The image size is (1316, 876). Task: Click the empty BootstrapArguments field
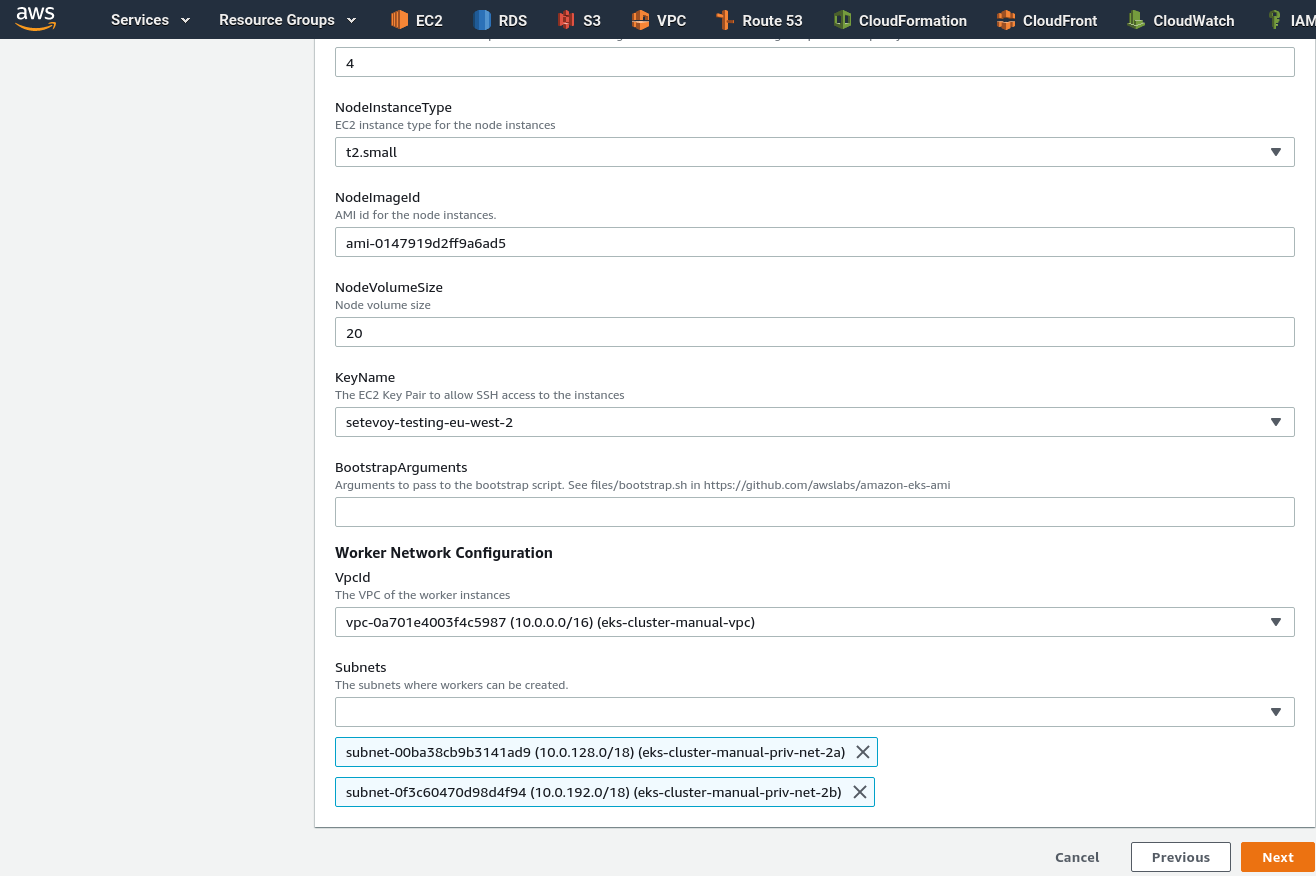point(814,512)
